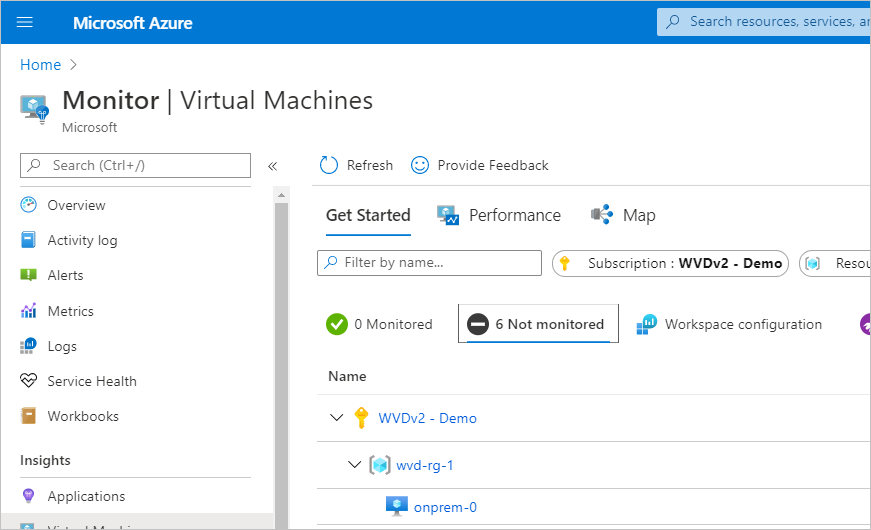The height and width of the screenshot is (530, 871).
Task: Click the subscription key icon in list
Action: point(361,418)
